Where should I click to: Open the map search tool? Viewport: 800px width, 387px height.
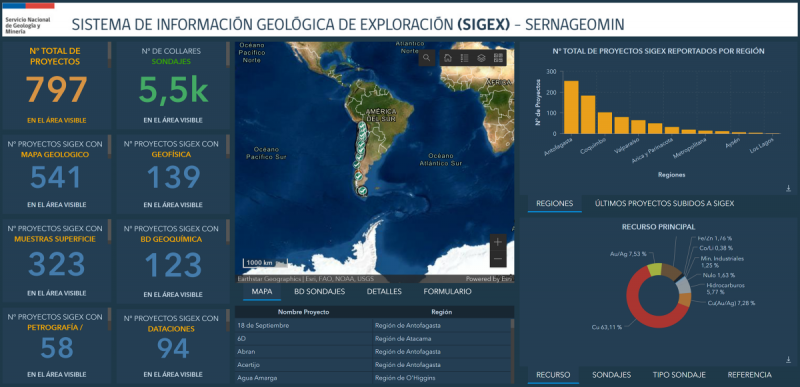pos(427,58)
